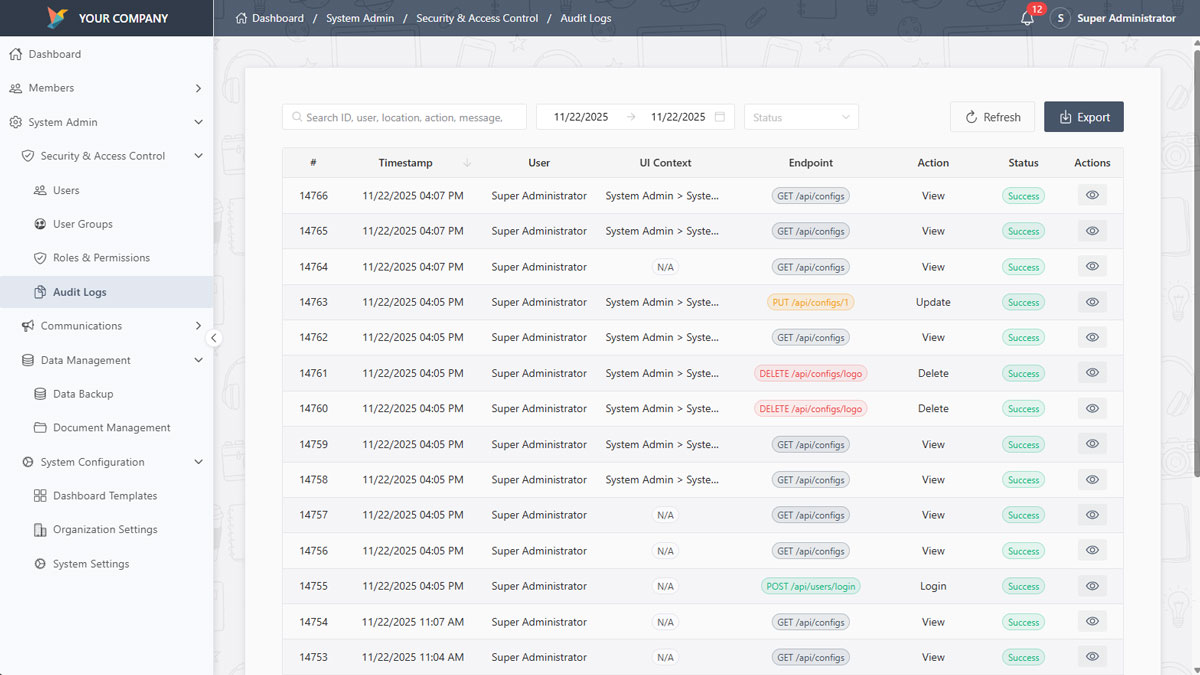Viewport: 1200px width, 675px height.
Task: Go to Roles & Permissions
Action: pyautogui.click(x=107, y=258)
